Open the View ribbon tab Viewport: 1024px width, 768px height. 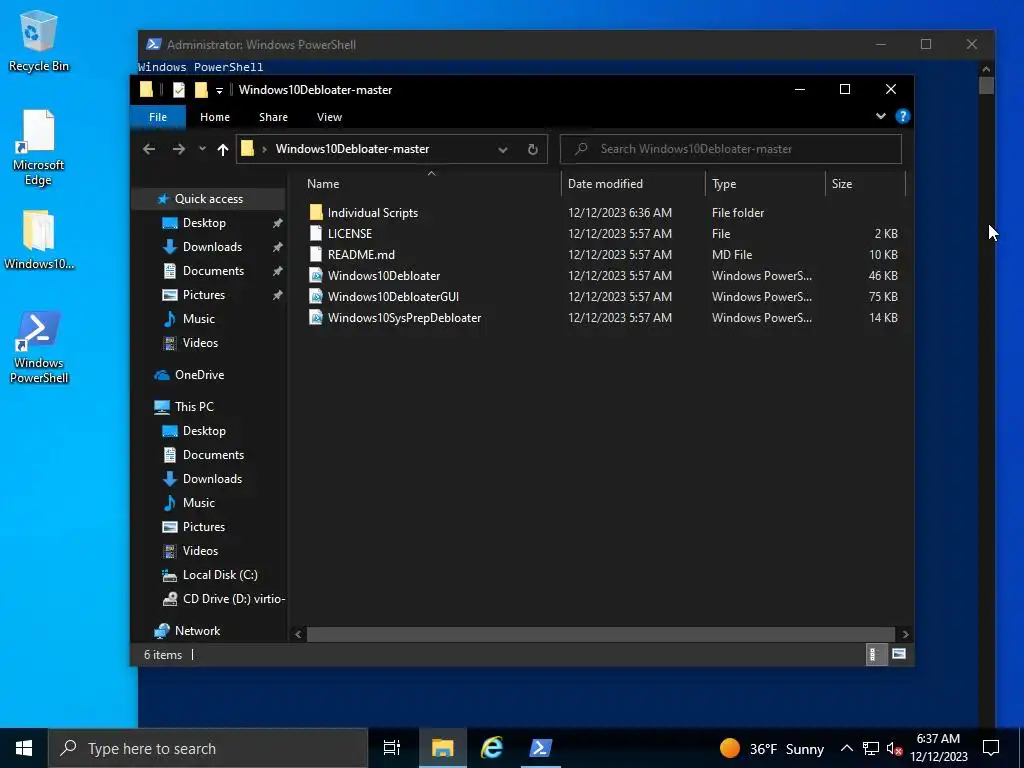click(329, 117)
